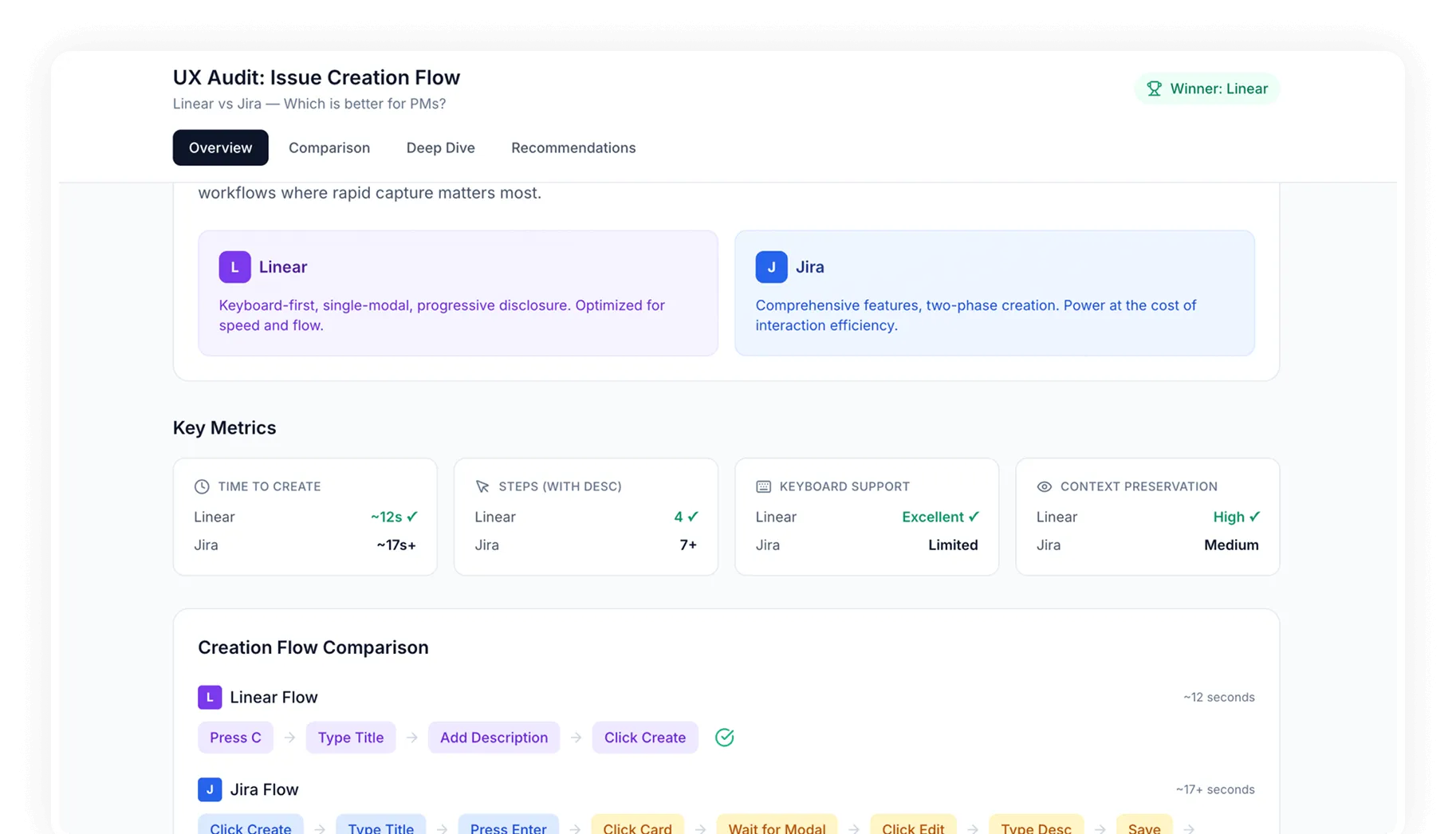Viewport: 1456px width, 834px height.
Task: Click the trophy icon next to Winner: Linear
Action: coord(1154,89)
